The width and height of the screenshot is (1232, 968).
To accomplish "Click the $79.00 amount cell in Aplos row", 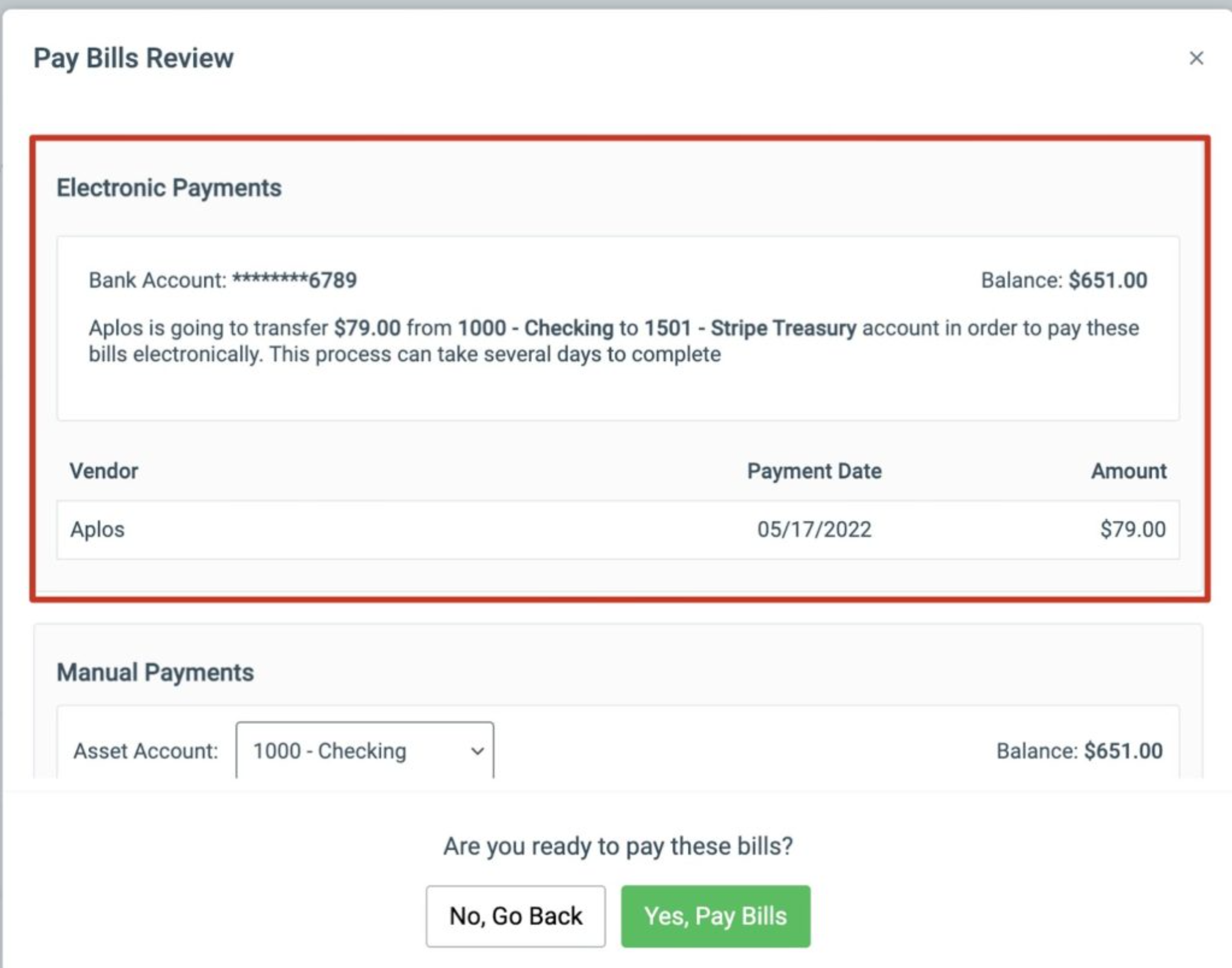I will (x=1133, y=529).
